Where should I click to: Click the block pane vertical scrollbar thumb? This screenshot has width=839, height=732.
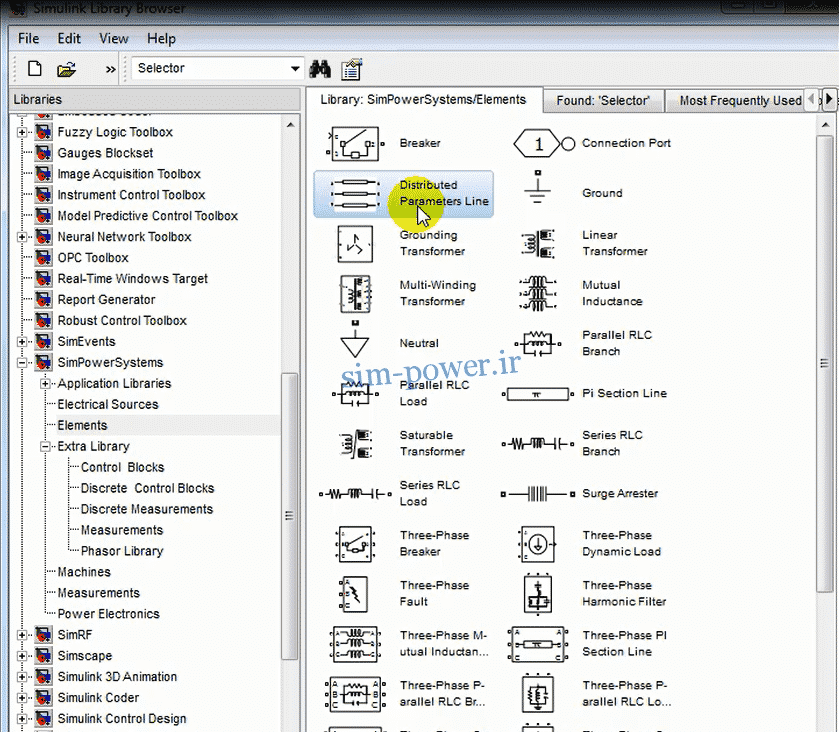pyautogui.click(x=825, y=363)
